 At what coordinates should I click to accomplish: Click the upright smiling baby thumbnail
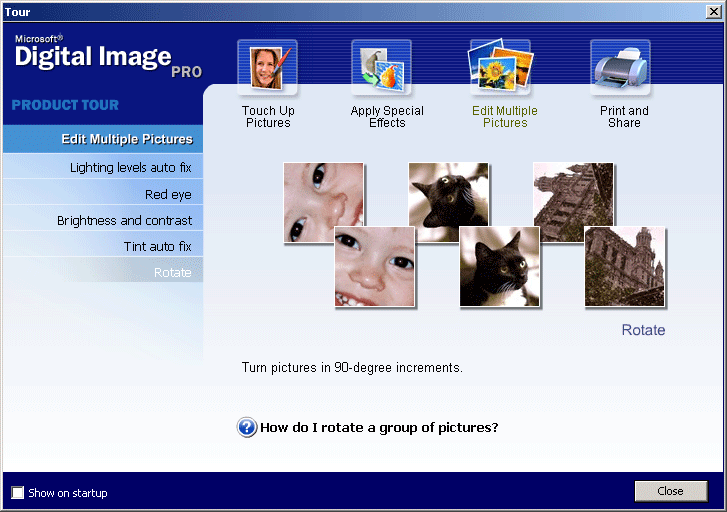[375, 267]
